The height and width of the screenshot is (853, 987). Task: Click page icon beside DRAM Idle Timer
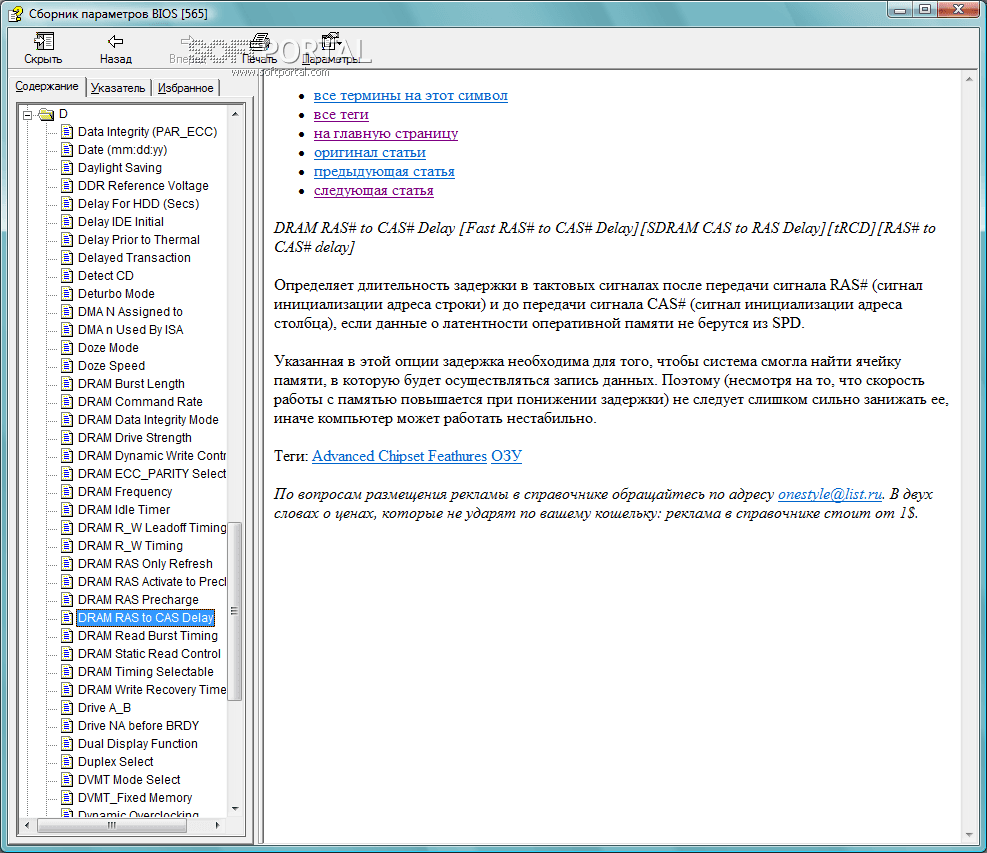67,510
